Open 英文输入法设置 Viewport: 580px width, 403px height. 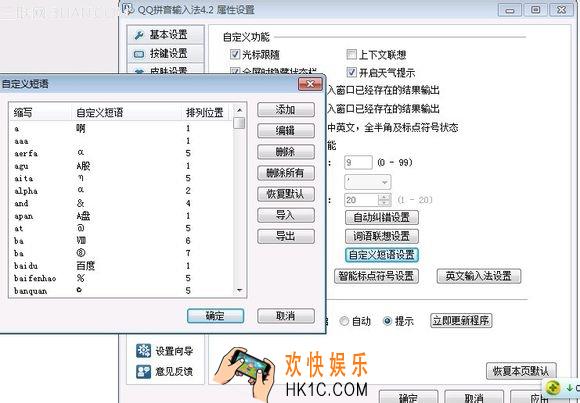479,276
